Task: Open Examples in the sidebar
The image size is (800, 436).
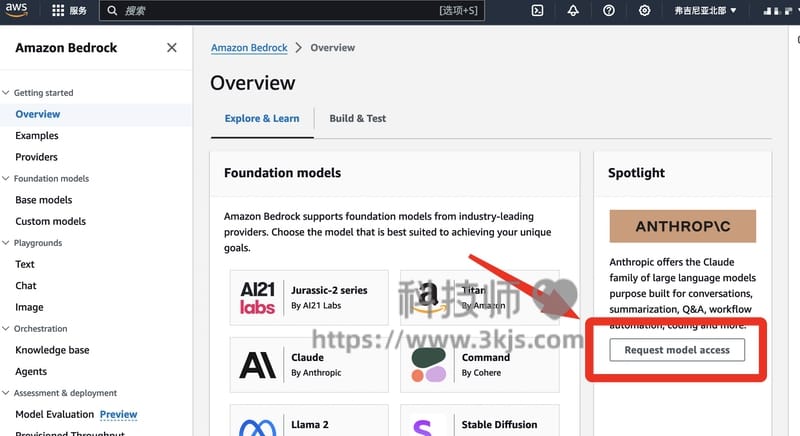Action: (37, 136)
